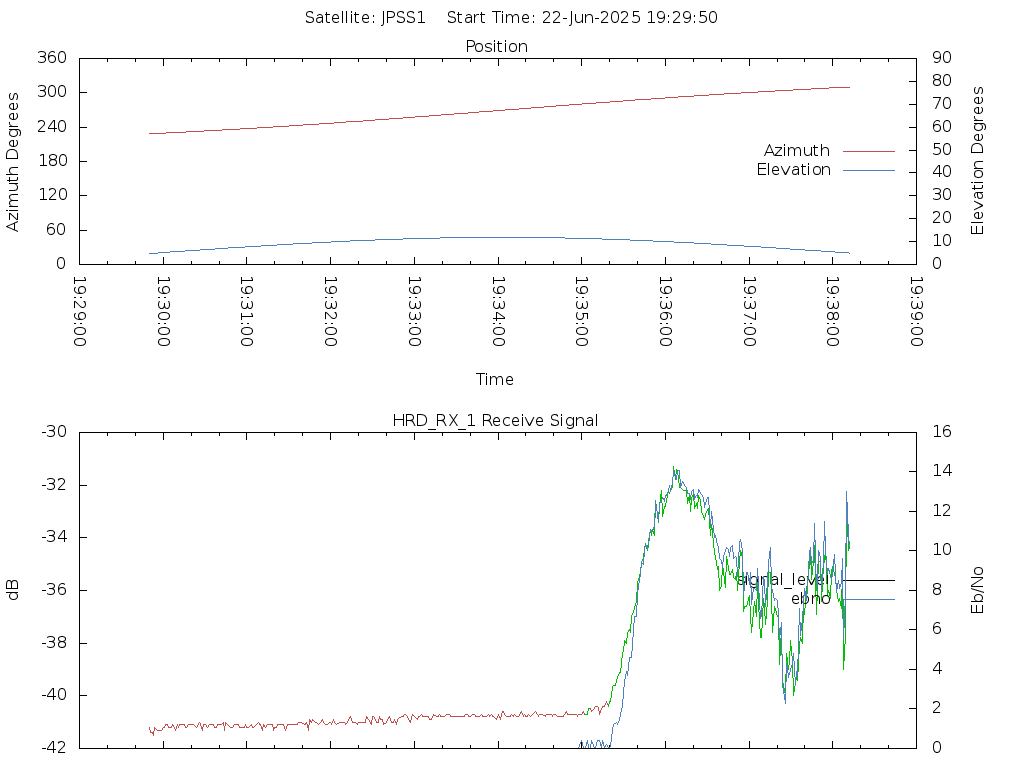Click the 16 tick on Eb/No axis
Screen dimensions: 1024x768
click(x=942, y=432)
